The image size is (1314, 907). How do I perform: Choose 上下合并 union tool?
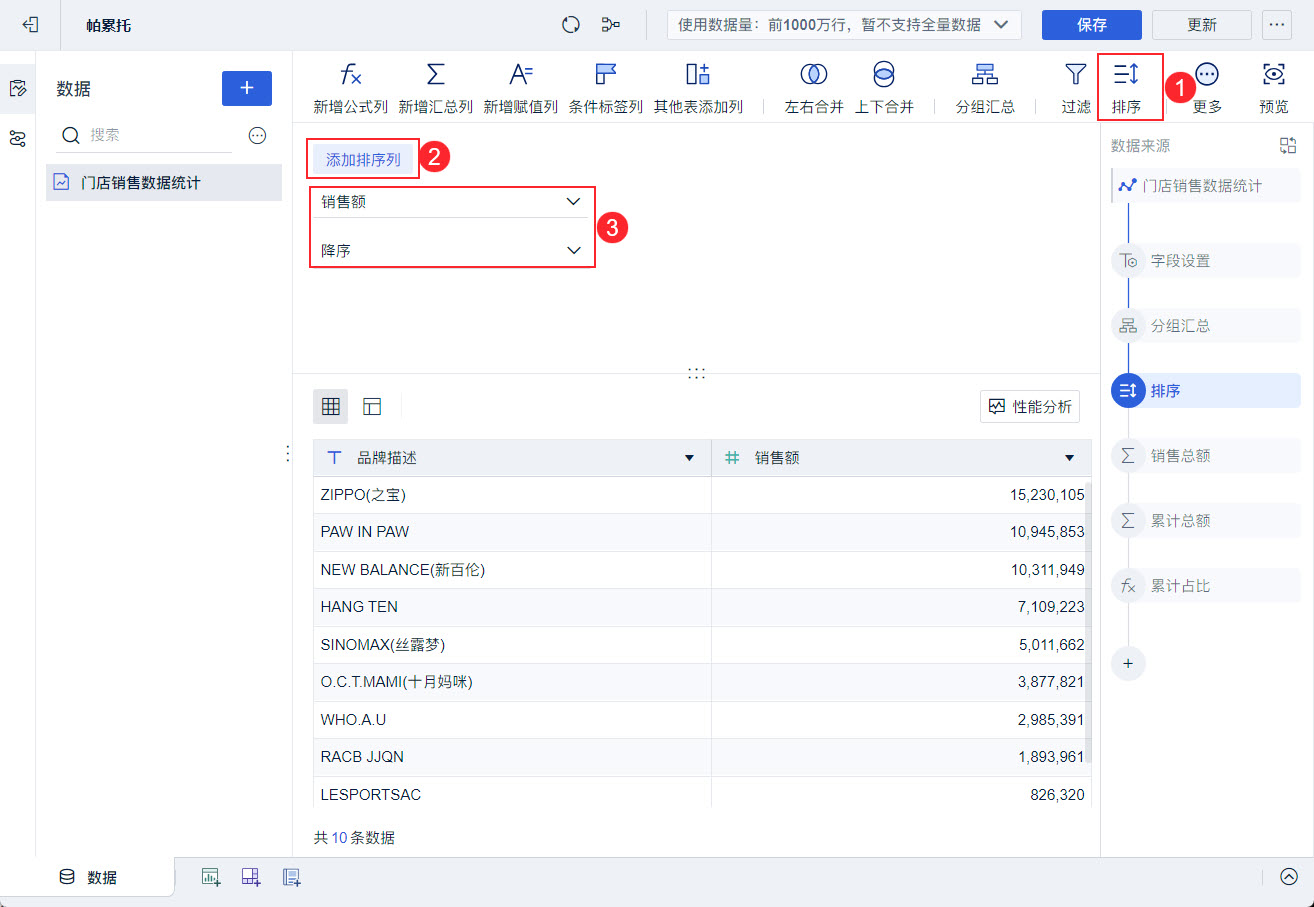pos(884,87)
